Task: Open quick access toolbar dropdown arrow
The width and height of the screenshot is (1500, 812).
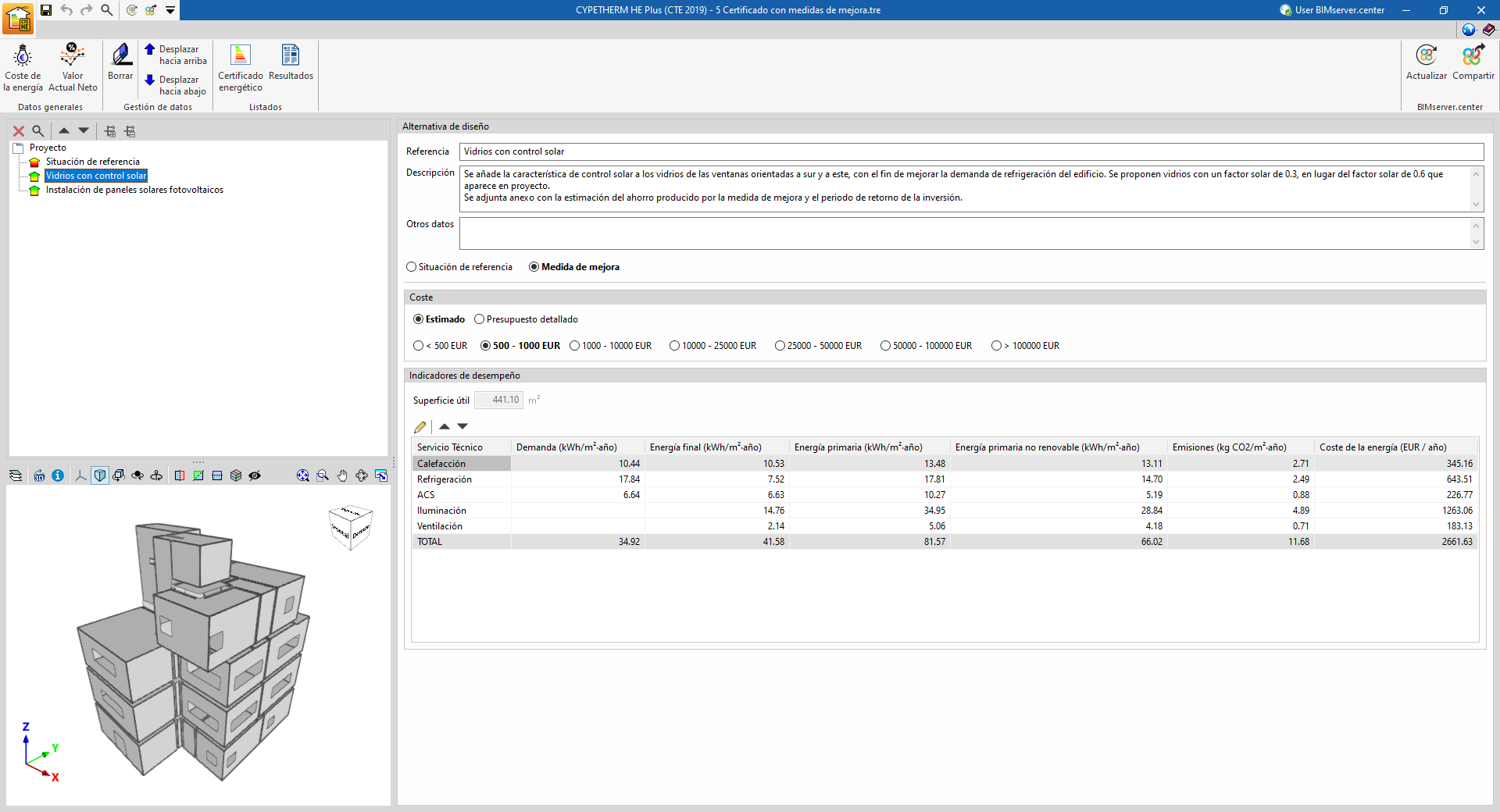Action: [x=170, y=10]
